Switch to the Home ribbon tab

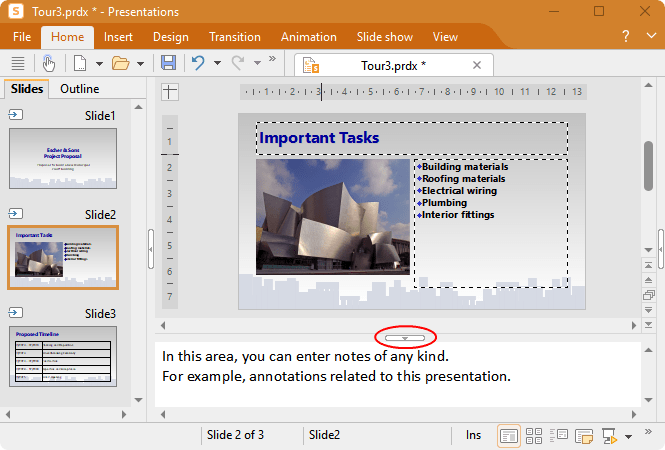(67, 37)
